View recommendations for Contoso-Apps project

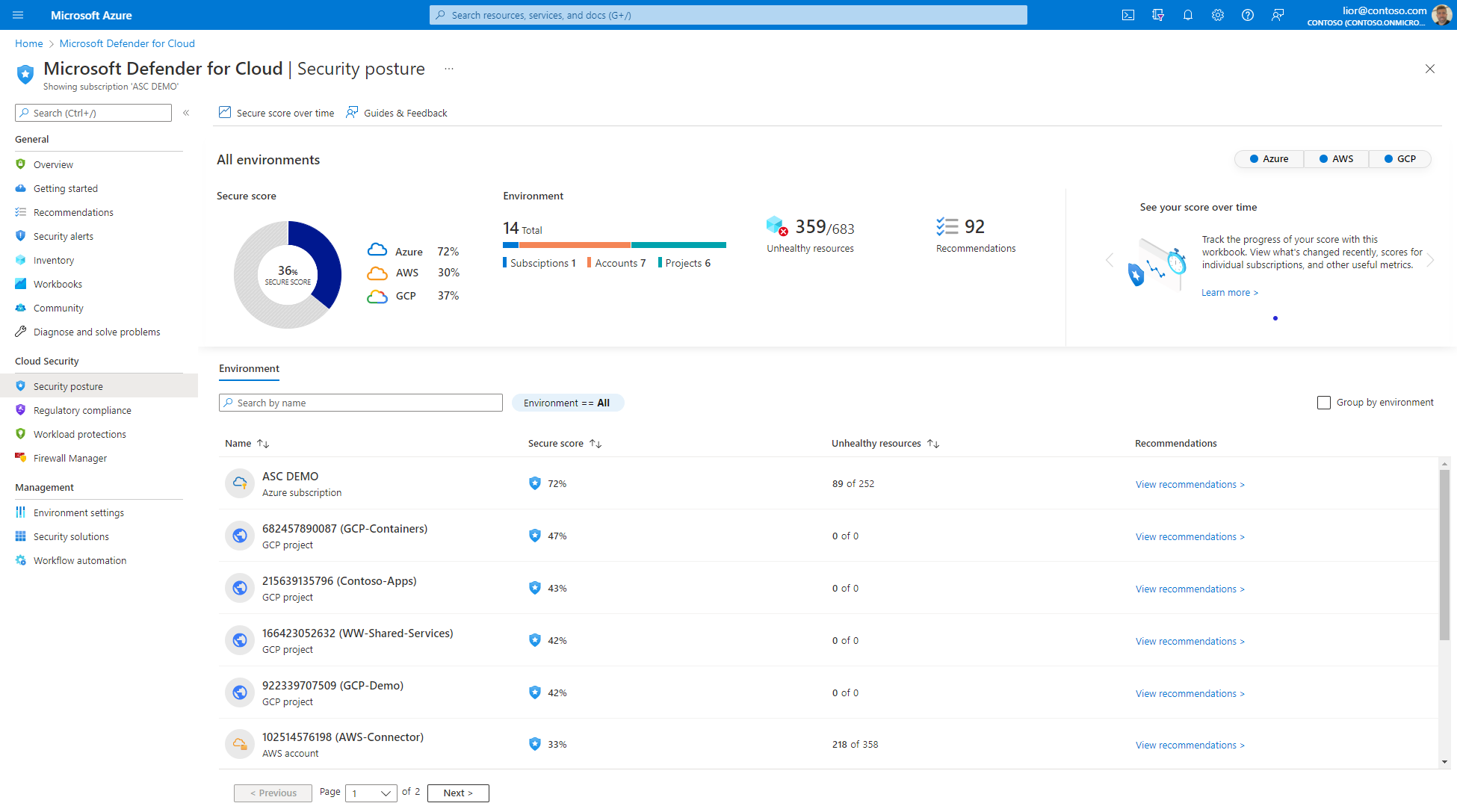(x=1190, y=589)
